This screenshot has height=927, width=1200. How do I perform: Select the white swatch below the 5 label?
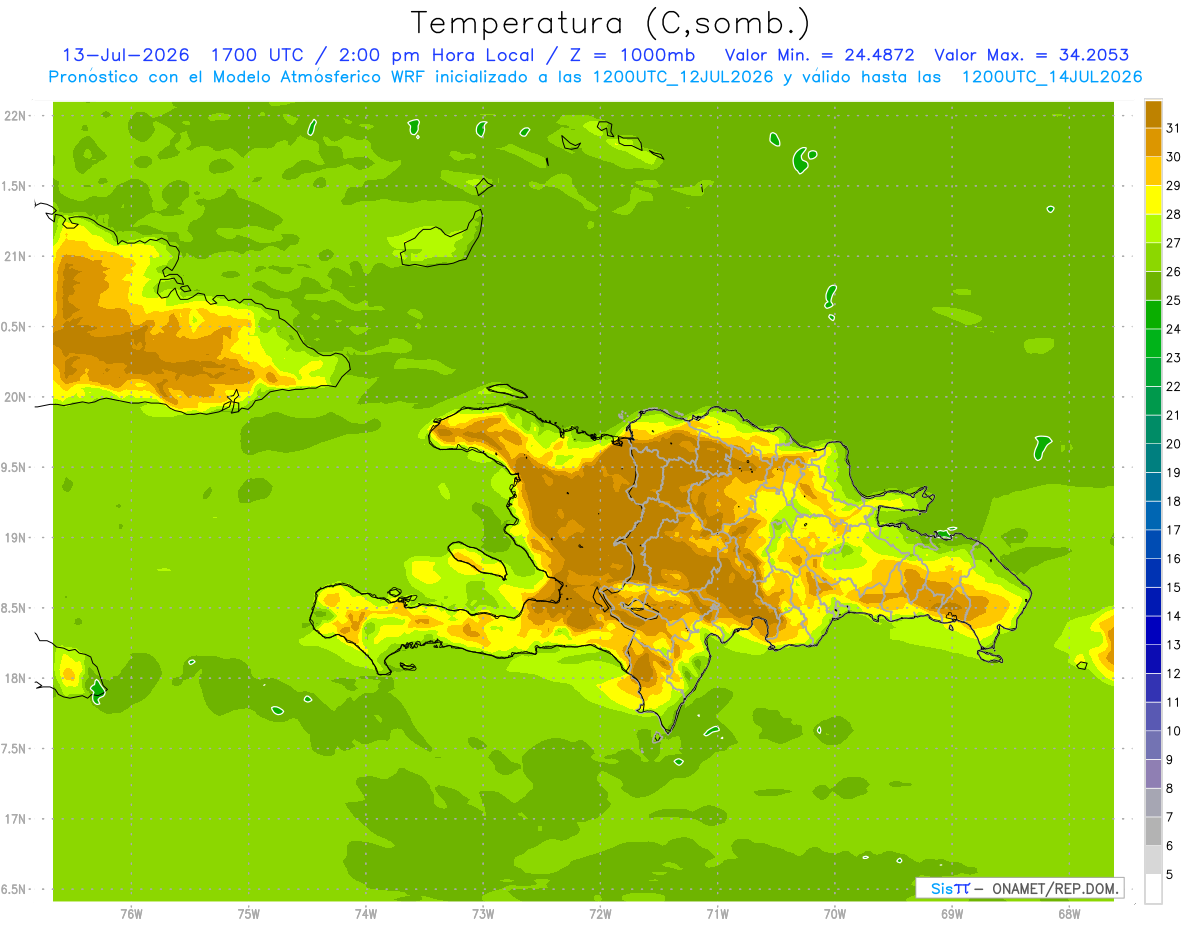[1153, 889]
